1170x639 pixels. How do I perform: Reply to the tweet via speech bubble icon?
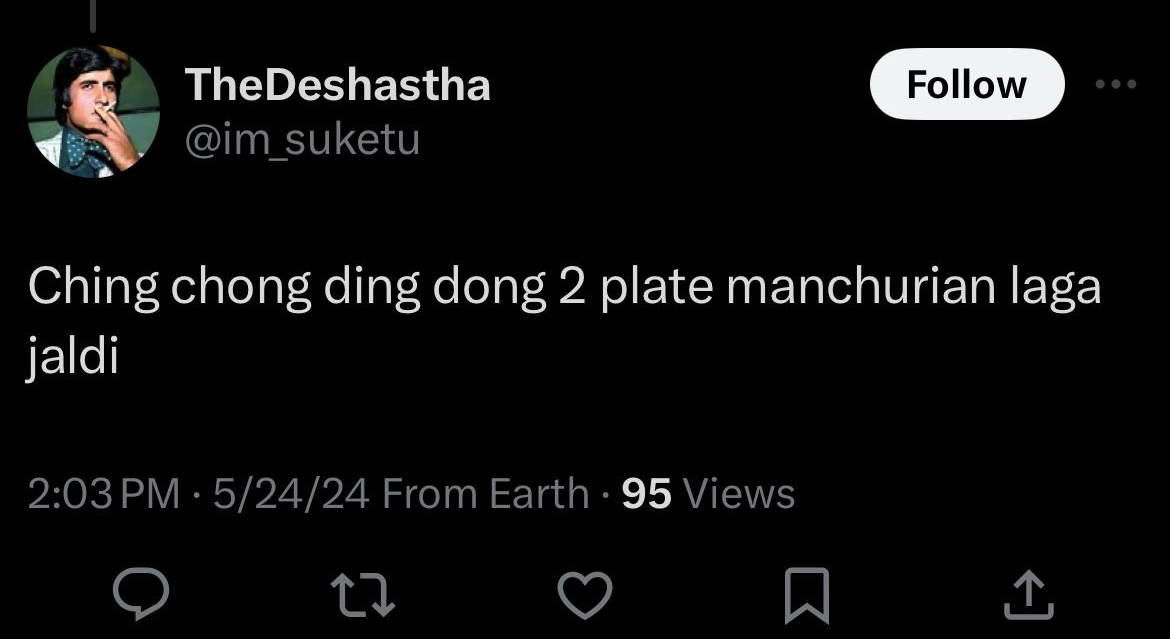(139, 594)
